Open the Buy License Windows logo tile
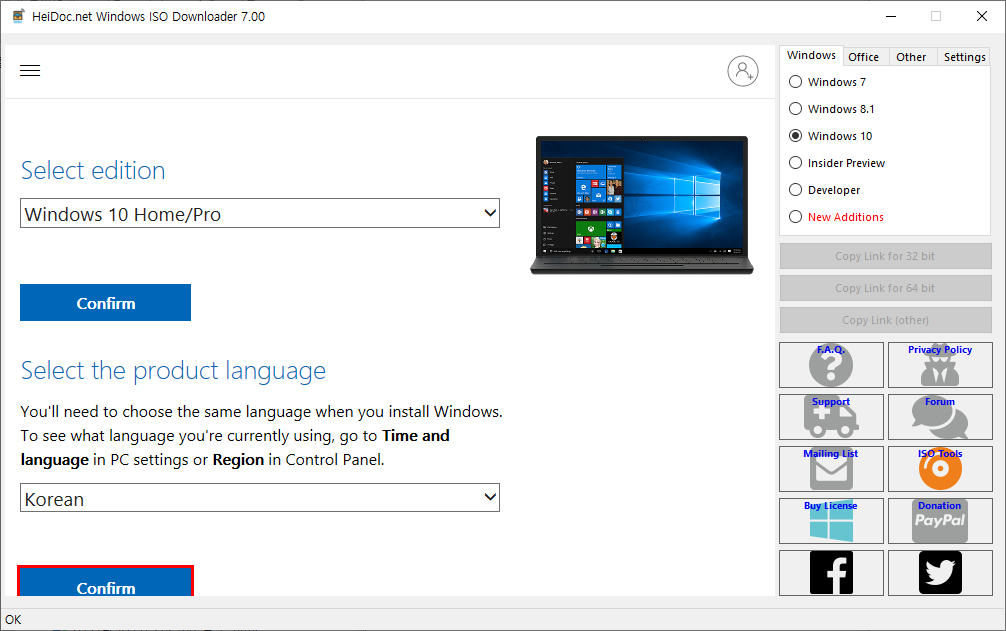1006x631 pixels. tap(831, 521)
